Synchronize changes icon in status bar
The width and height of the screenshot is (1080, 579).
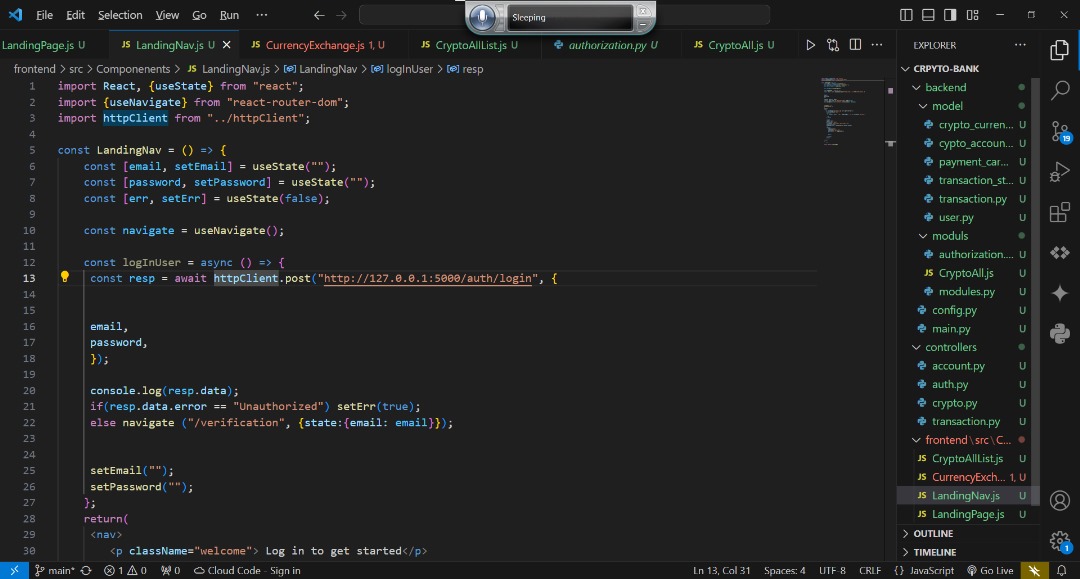coord(86,570)
